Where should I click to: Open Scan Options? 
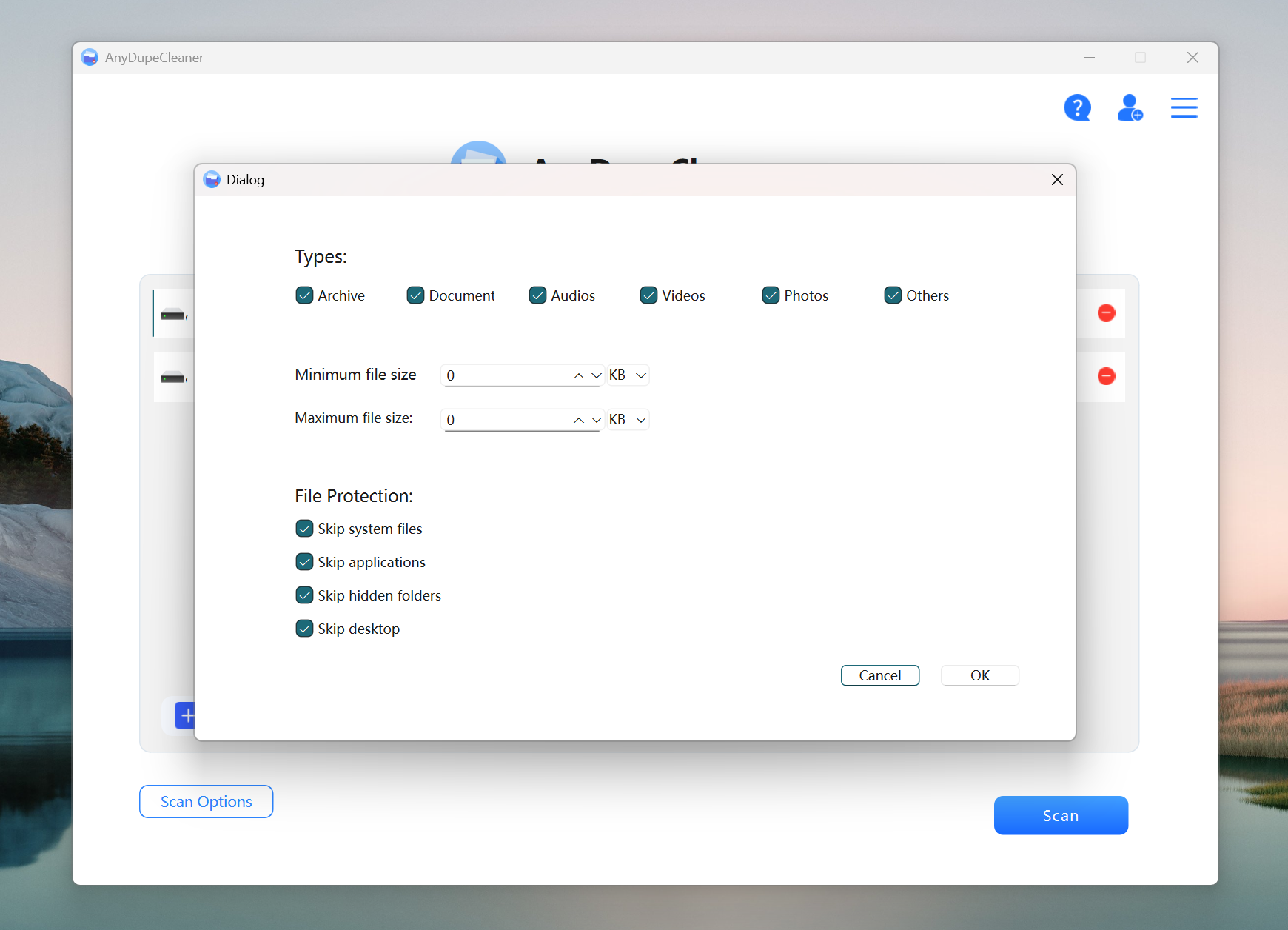click(x=206, y=802)
